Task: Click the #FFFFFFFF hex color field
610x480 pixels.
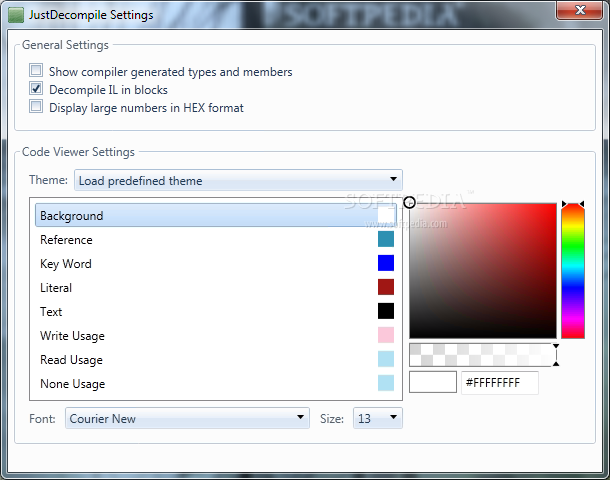Action: 500,383
